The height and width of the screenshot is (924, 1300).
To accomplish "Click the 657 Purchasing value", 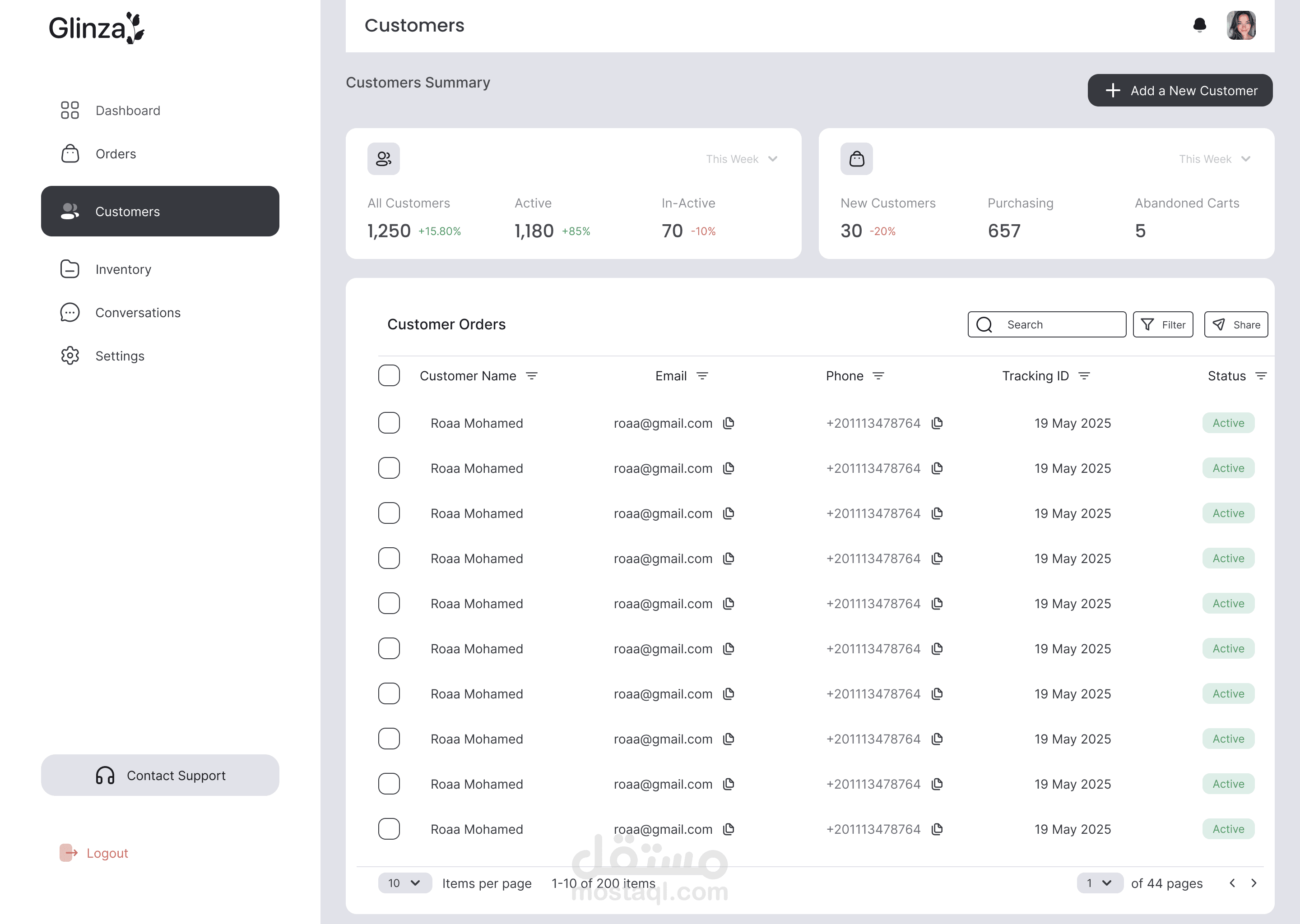I will point(1004,231).
